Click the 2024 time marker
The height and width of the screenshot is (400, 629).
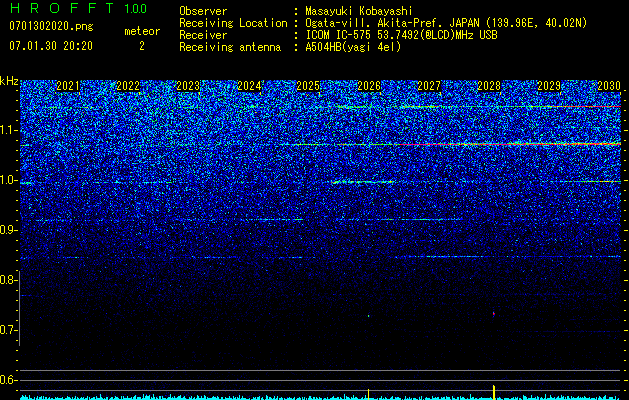tap(249, 86)
